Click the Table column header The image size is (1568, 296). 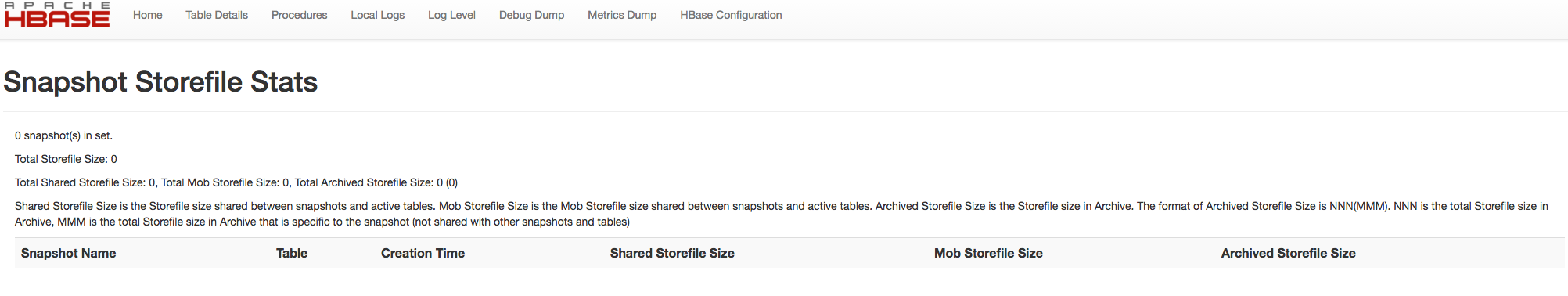click(x=292, y=253)
